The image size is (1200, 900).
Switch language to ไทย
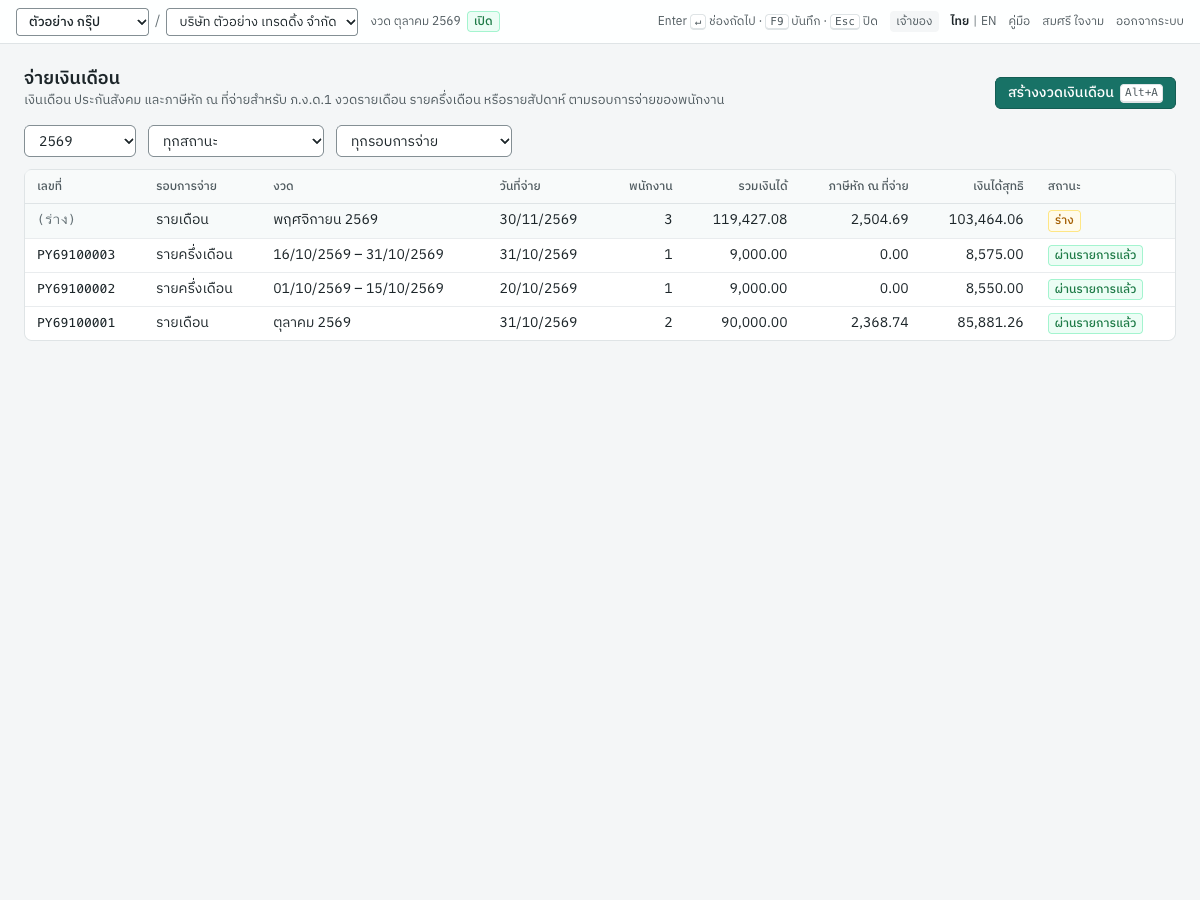[x=959, y=21]
